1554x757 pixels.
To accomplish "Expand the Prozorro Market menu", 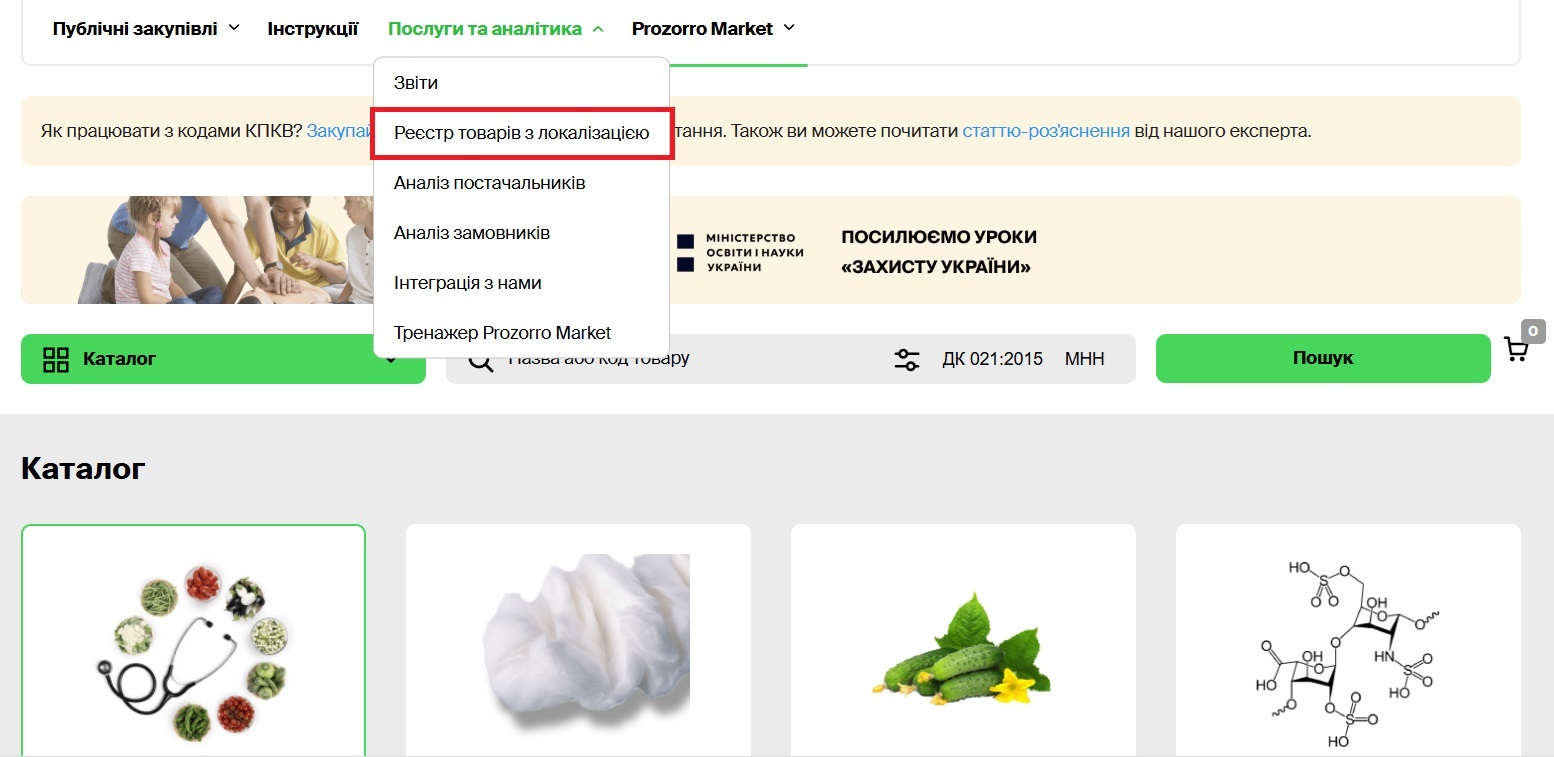I will pos(713,28).
